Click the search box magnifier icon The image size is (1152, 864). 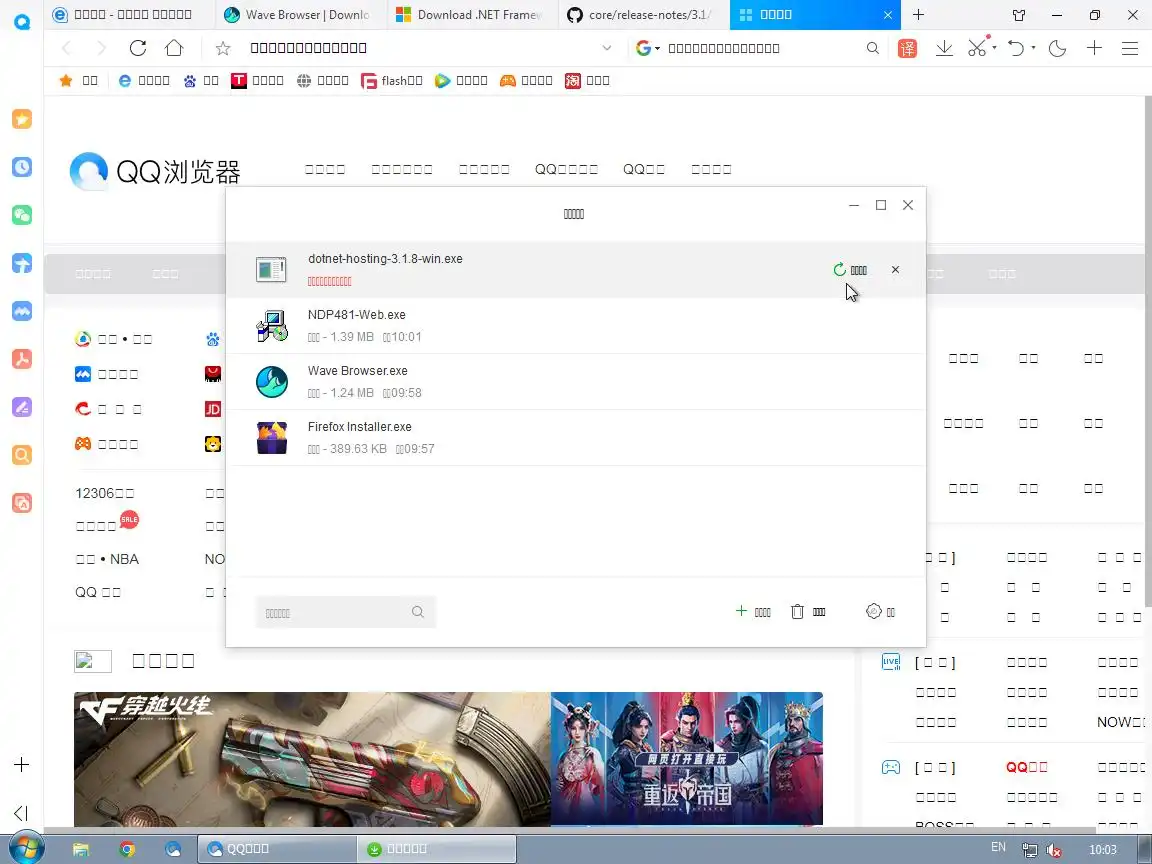point(872,48)
